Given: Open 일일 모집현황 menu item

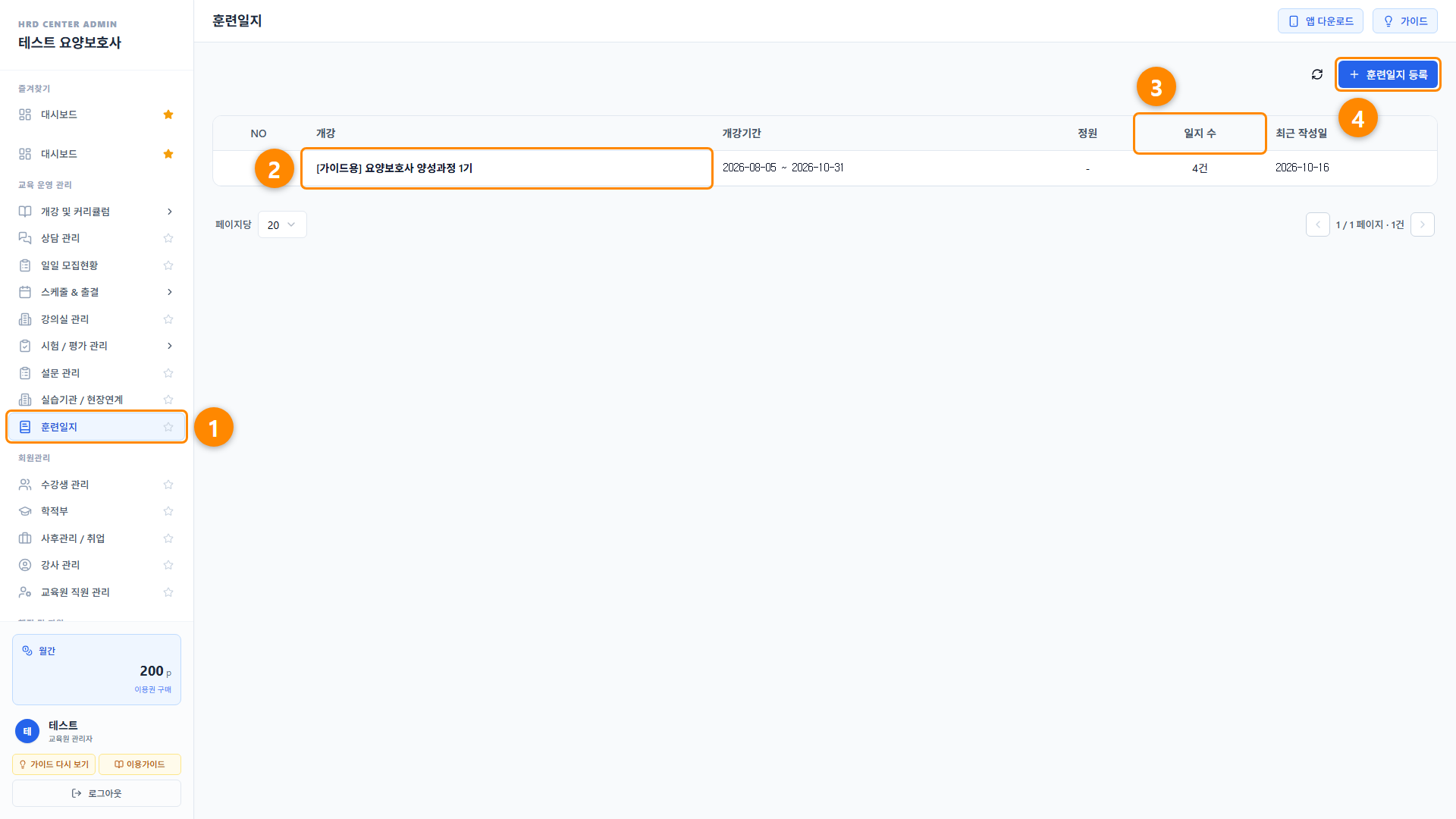Looking at the screenshot, I should tap(96, 265).
